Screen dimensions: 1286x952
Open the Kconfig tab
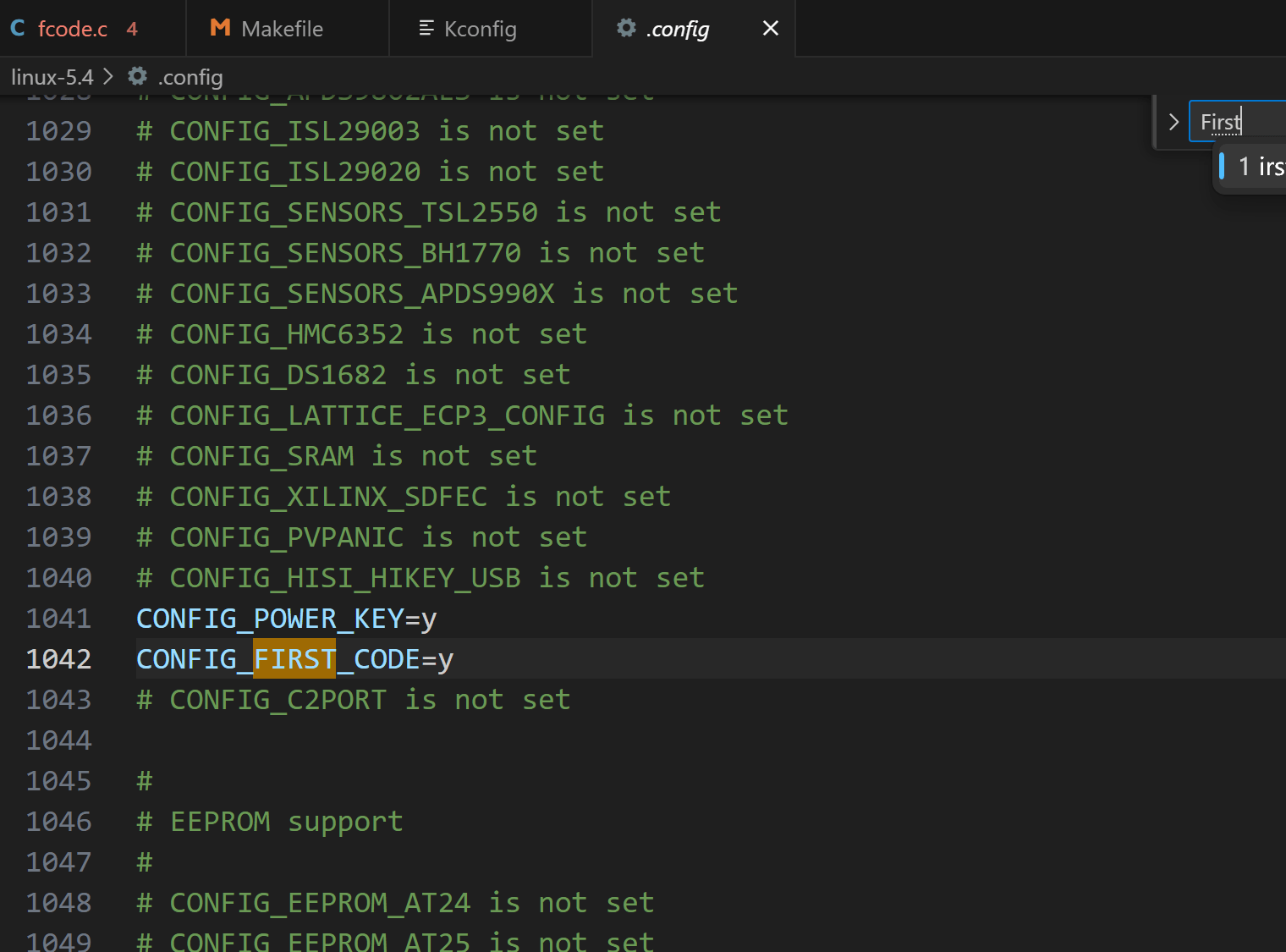(480, 29)
